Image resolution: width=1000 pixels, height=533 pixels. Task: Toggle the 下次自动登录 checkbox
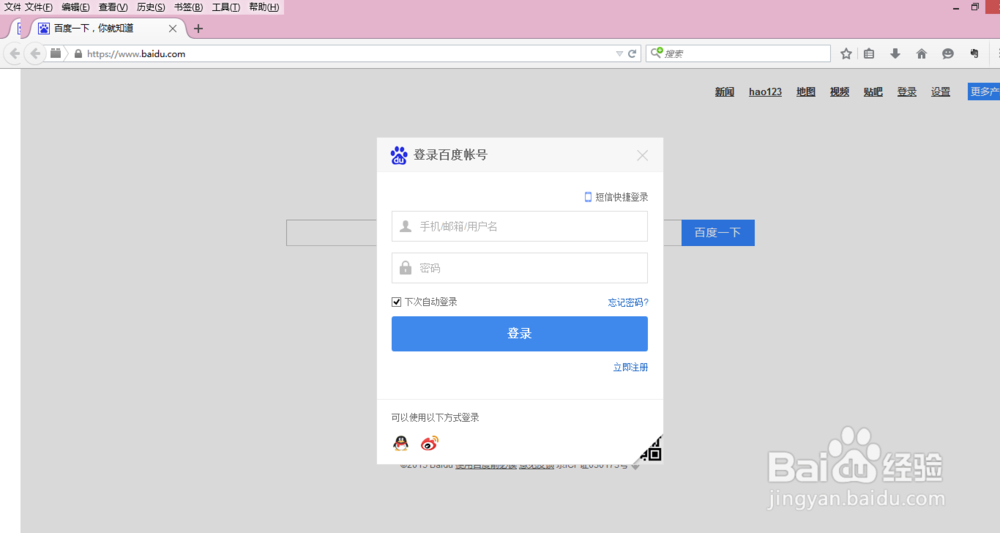click(396, 302)
